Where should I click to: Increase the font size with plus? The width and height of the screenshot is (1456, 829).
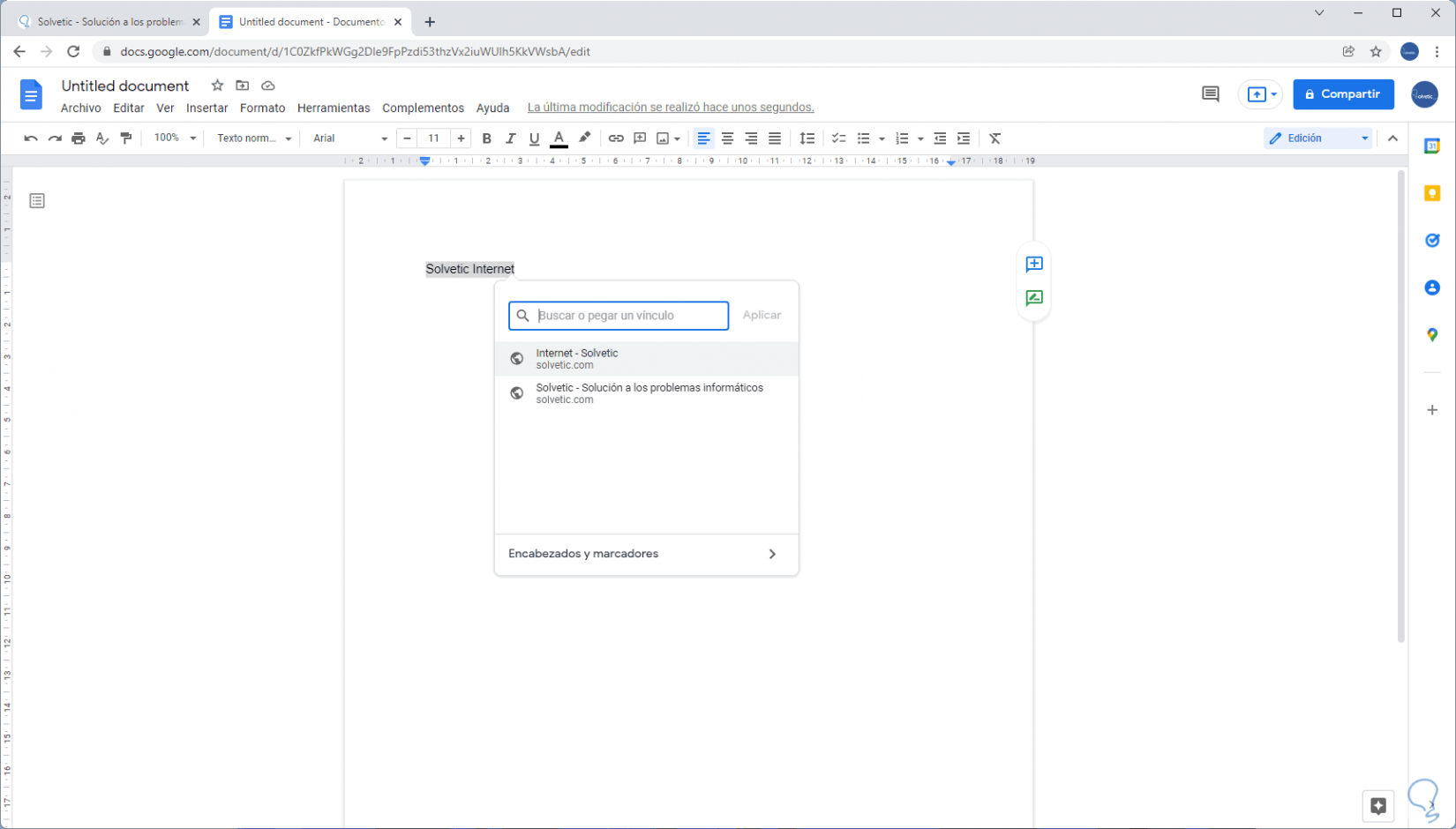point(461,138)
